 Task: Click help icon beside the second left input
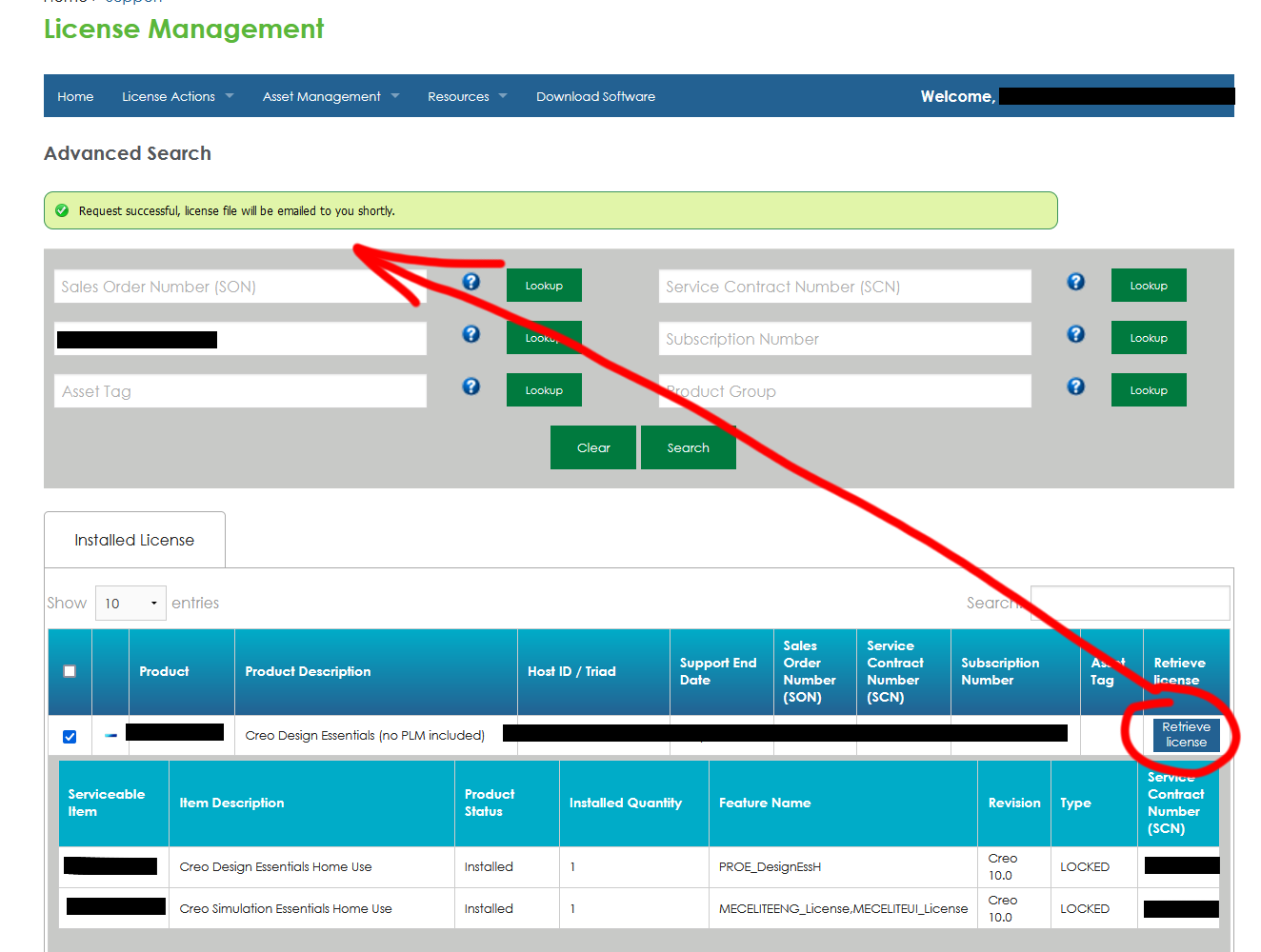[x=471, y=334]
